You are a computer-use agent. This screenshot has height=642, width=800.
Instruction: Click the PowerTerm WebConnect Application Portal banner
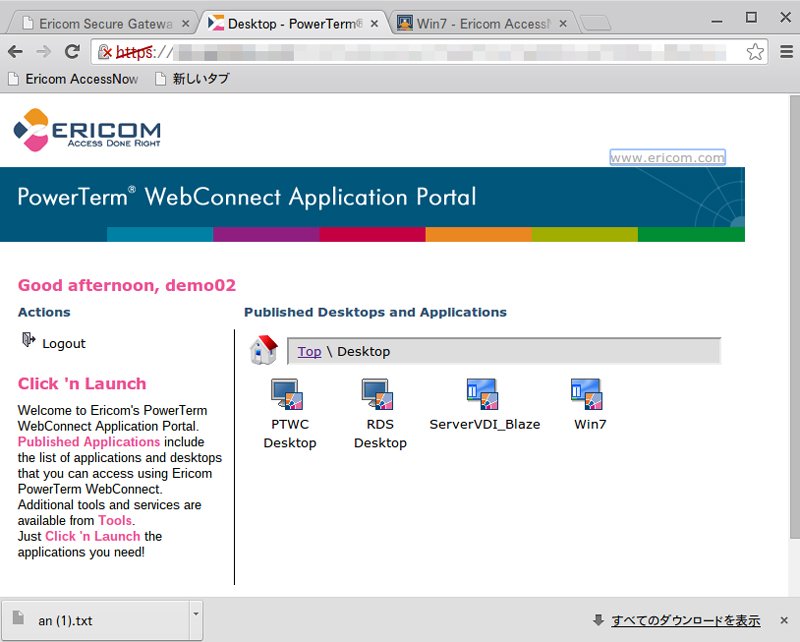[x=372, y=204]
